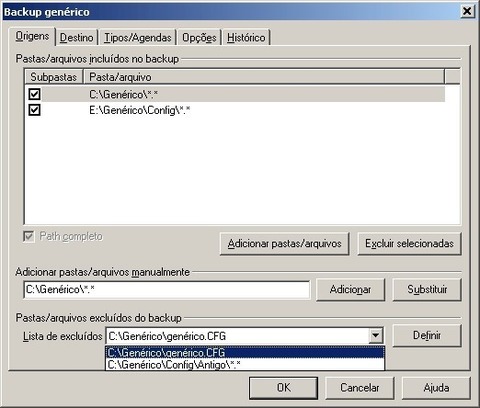Viewport: 480px width, 408px height.
Task: Click the Definir button
Action: coord(427,335)
